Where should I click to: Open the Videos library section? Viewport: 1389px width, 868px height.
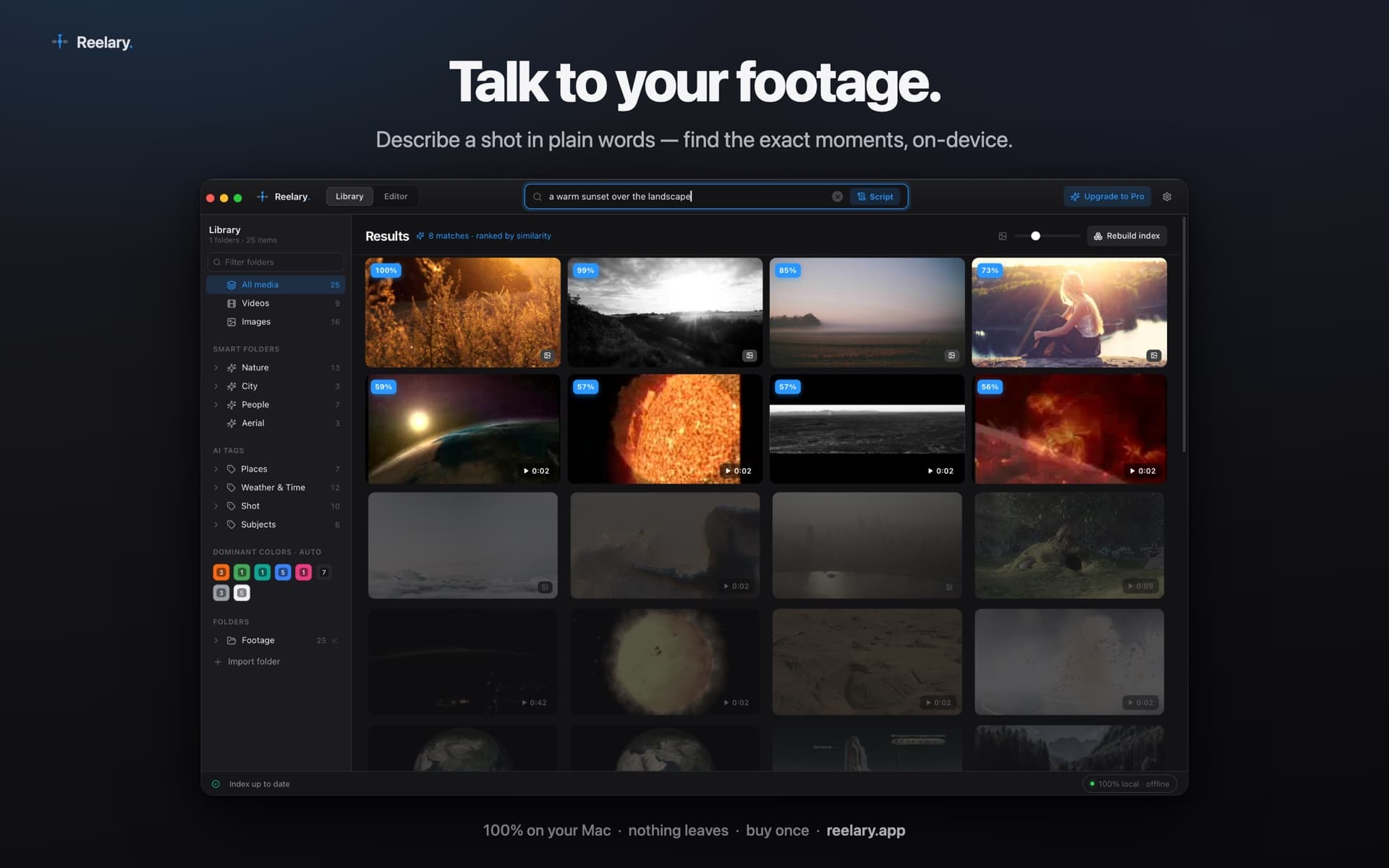[x=276, y=303]
